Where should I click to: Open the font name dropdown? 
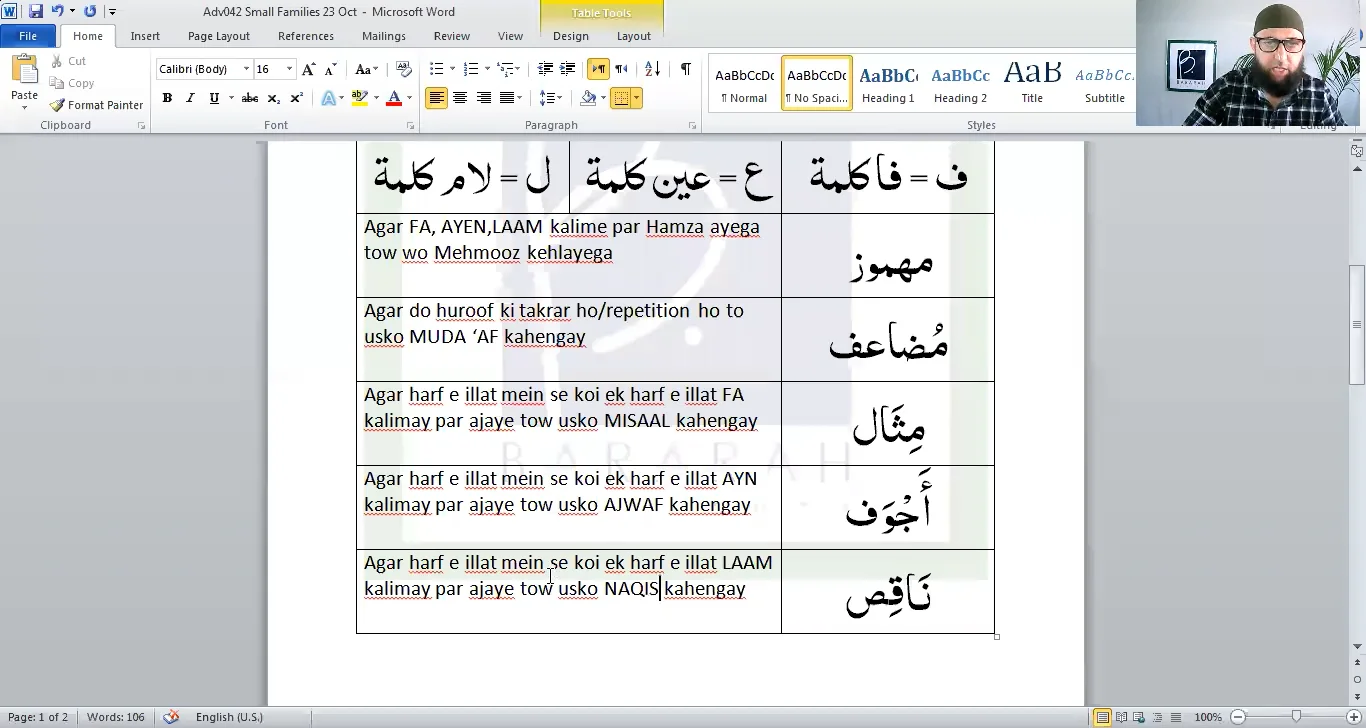246,69
